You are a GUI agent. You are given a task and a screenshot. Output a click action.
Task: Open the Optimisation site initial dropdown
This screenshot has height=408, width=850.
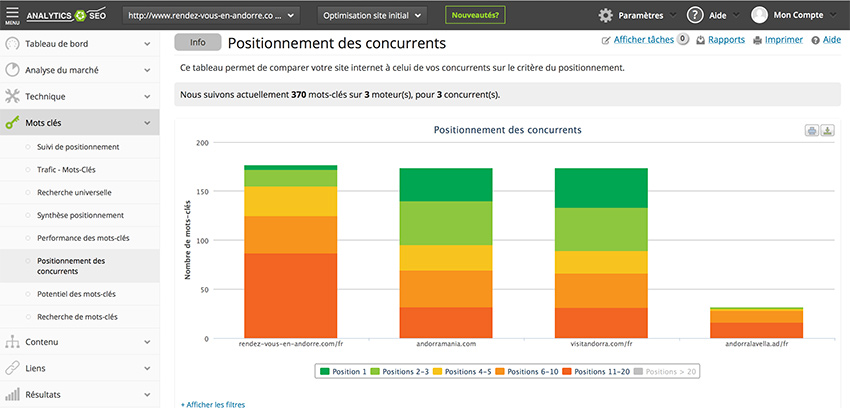(x=372, y=16)
